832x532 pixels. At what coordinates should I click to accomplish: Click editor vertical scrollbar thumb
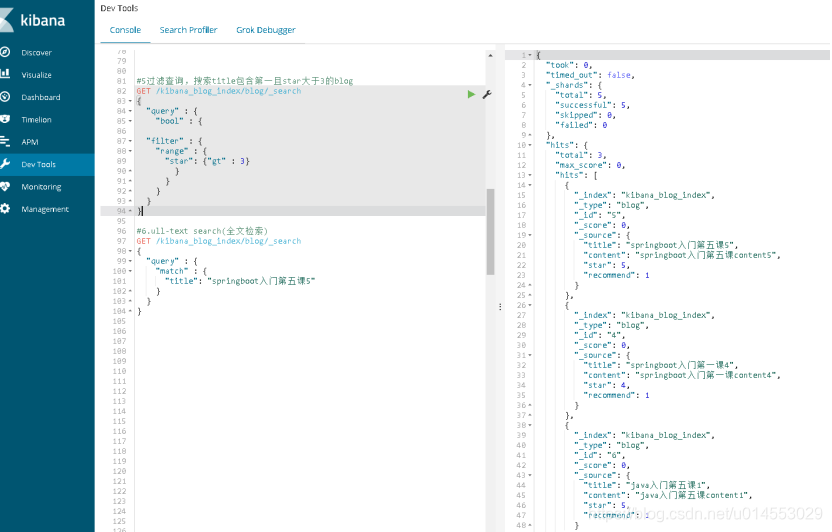pyautogui.click(x=490, y=231)
